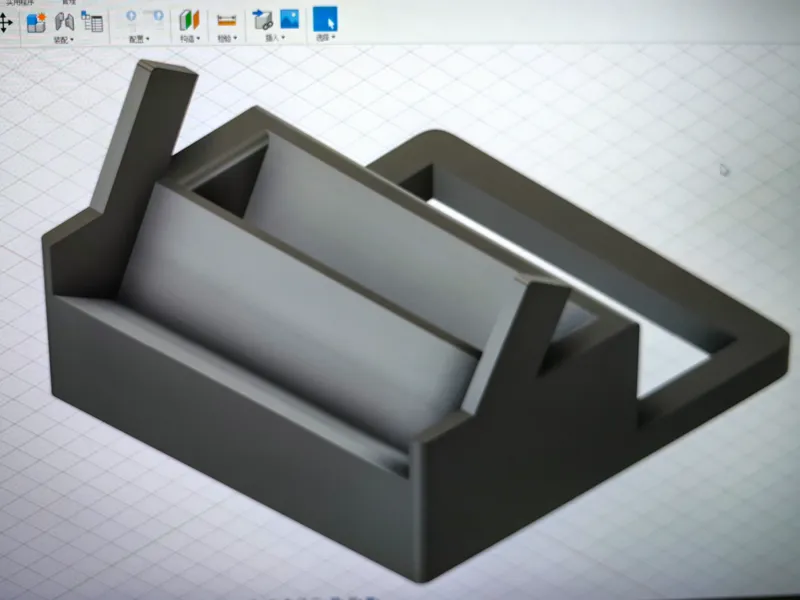Open the 构造 (Construct) dropdown

point(190,39)
